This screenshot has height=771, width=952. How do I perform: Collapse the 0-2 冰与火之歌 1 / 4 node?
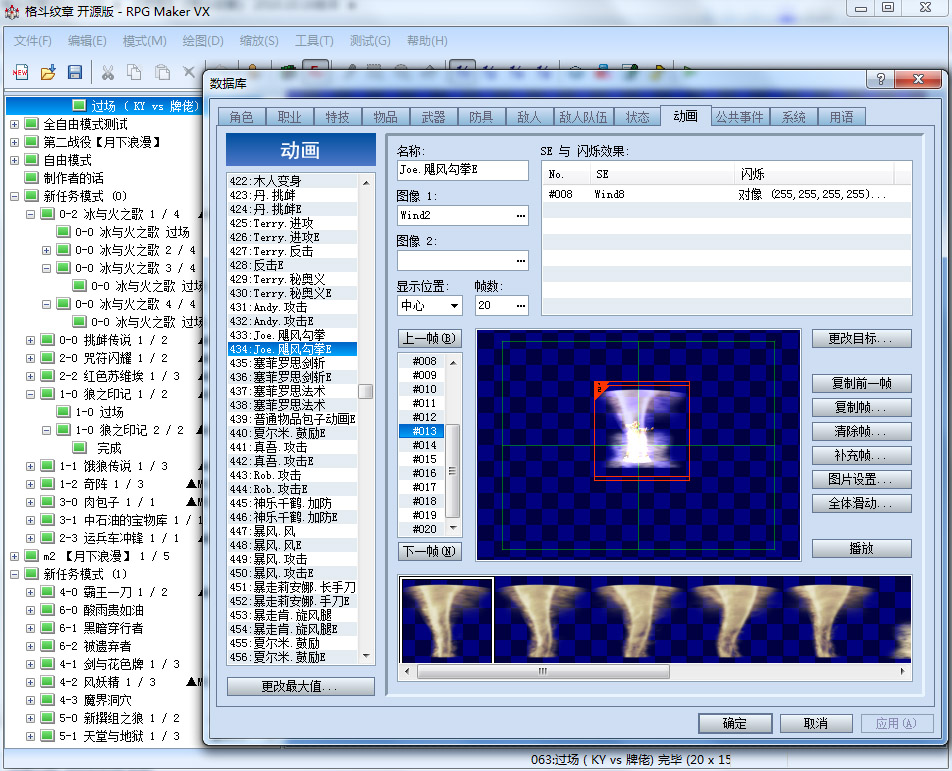(x=30, y=214)
